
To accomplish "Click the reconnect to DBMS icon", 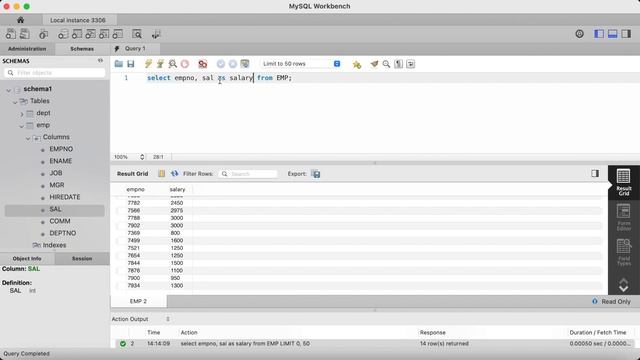I will pos(156,34).
